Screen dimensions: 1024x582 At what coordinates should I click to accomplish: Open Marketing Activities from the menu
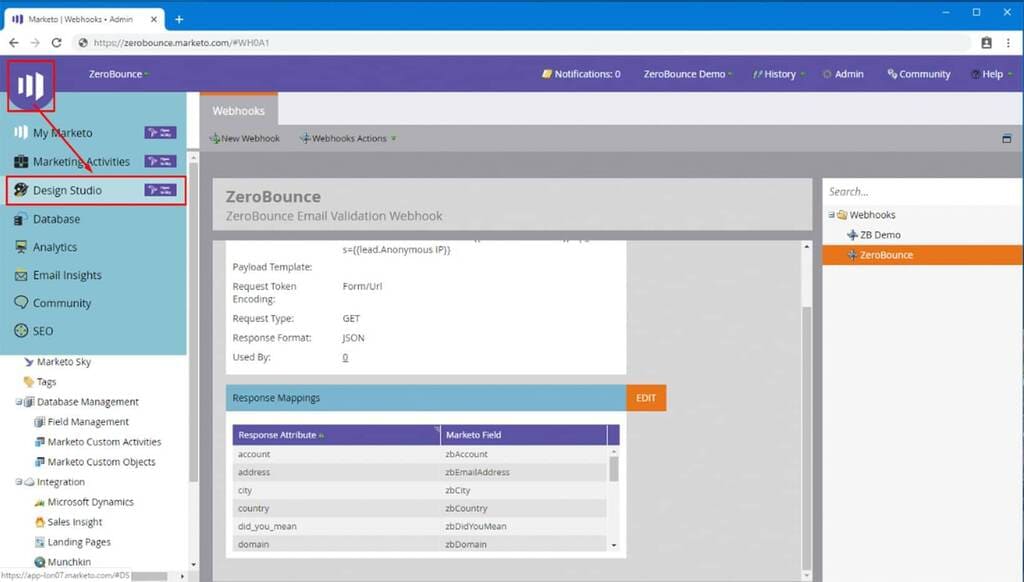pyautogui.click(x=81, y=161)
